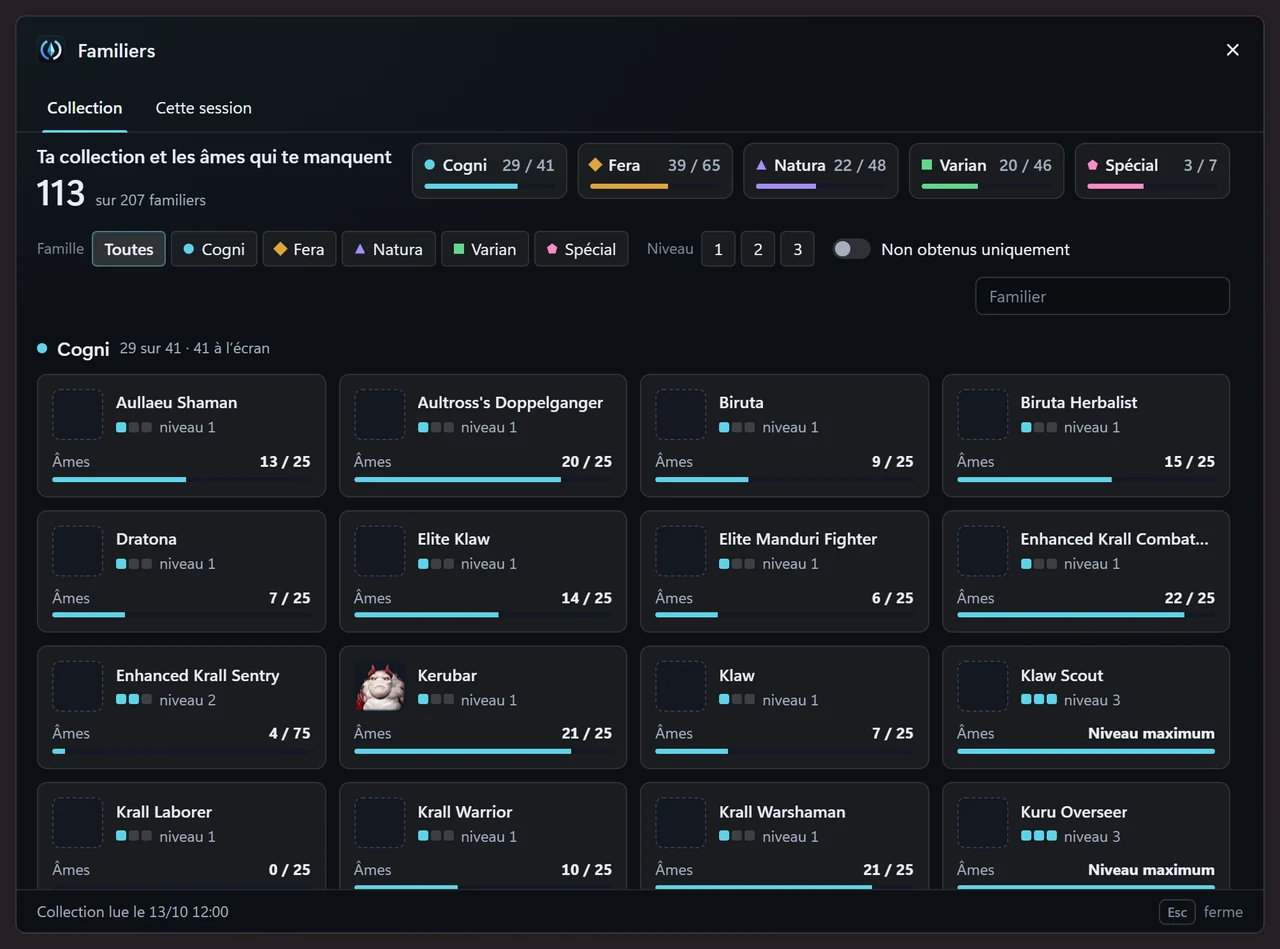
Task: Click the Cogni section heading
Action: (83, 349)
